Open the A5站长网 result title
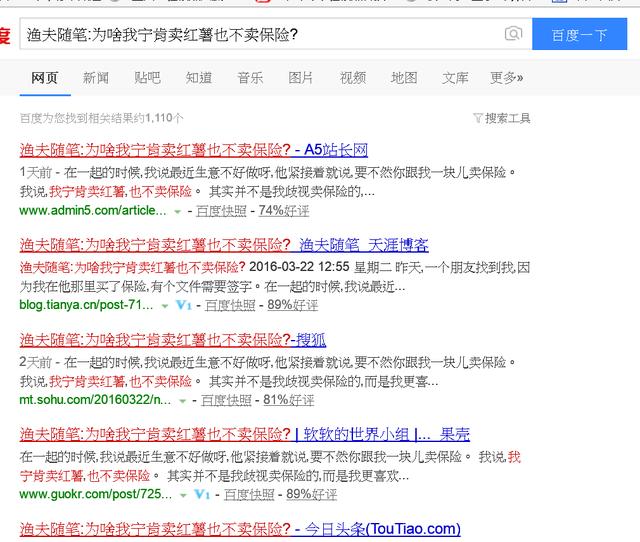 tap(193, 150)
